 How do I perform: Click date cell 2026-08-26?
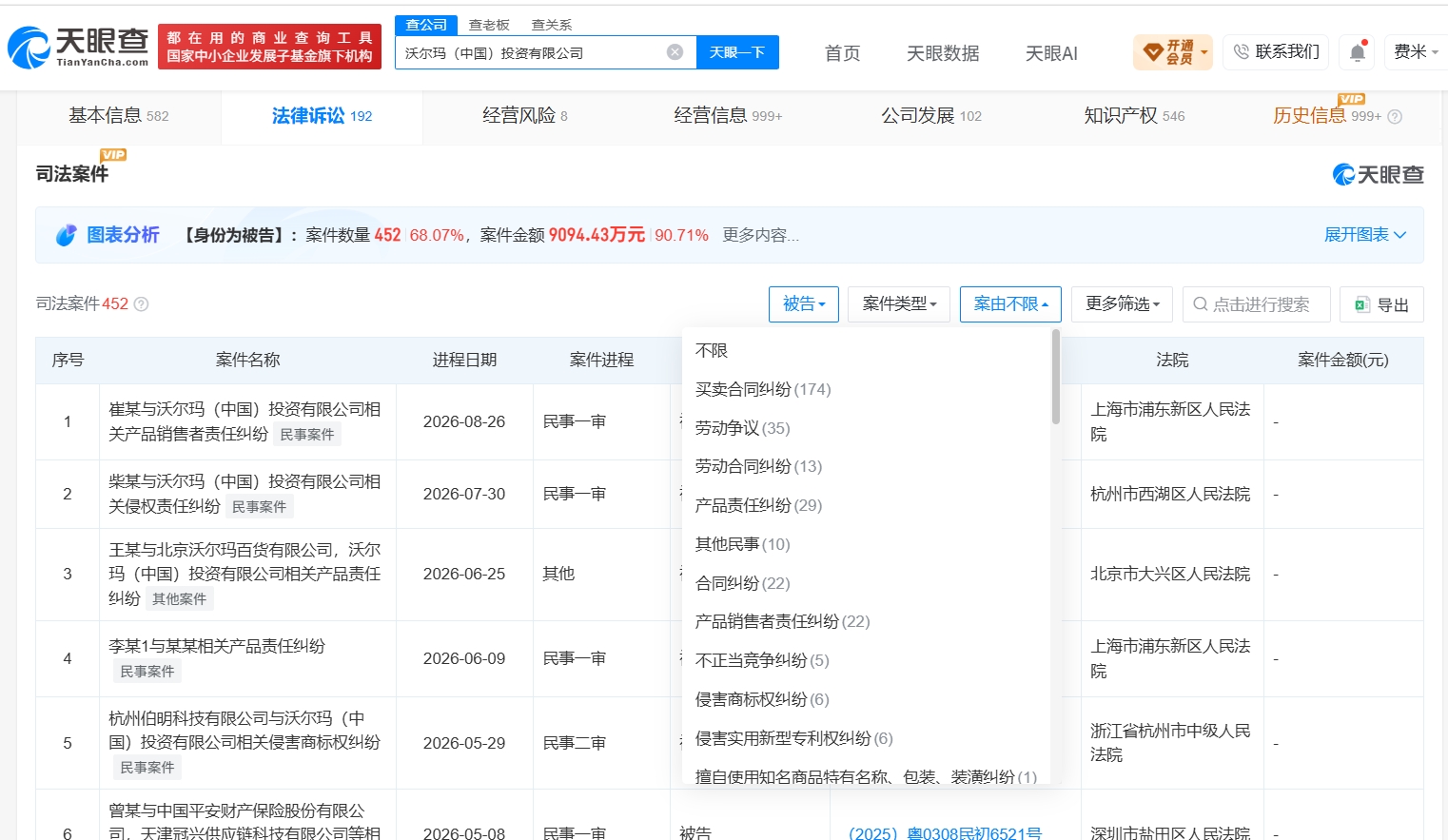pos(464,421)
